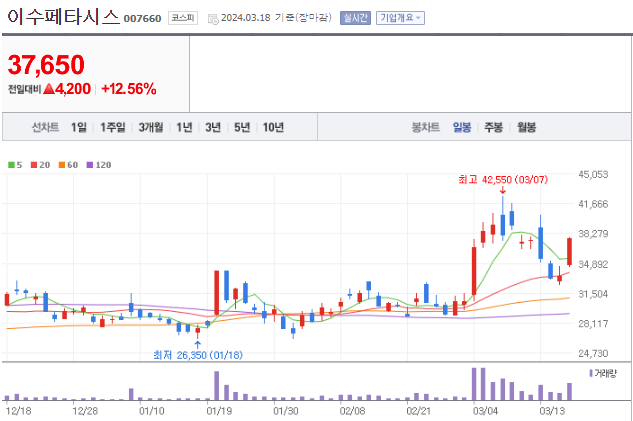Click the 거래량 volume legend label
This screenshot has width=633, height=421.
[605, 373]
